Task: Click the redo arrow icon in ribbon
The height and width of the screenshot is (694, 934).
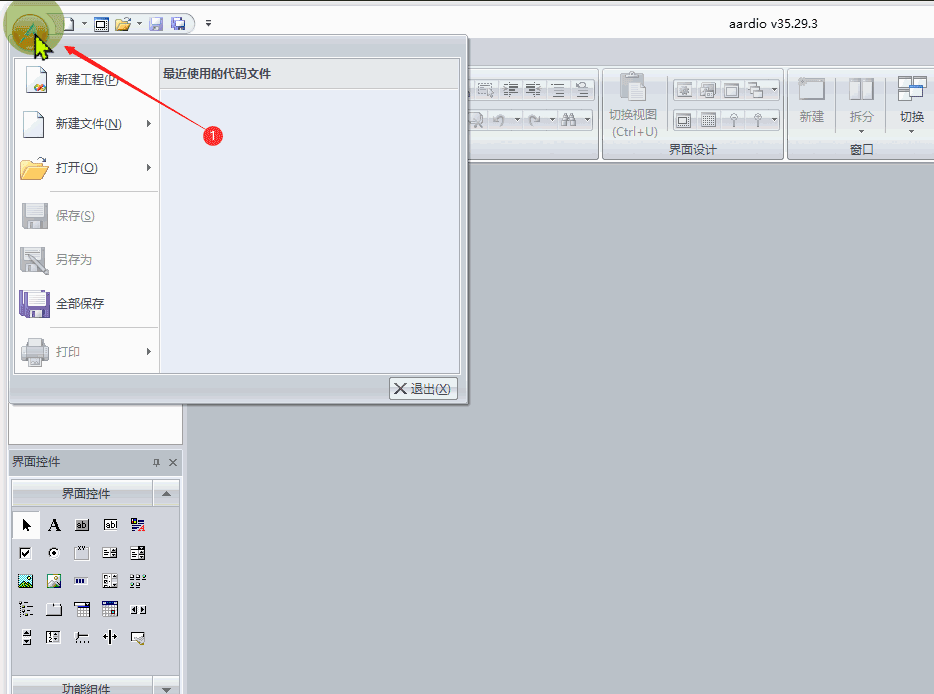Action: 535,120
